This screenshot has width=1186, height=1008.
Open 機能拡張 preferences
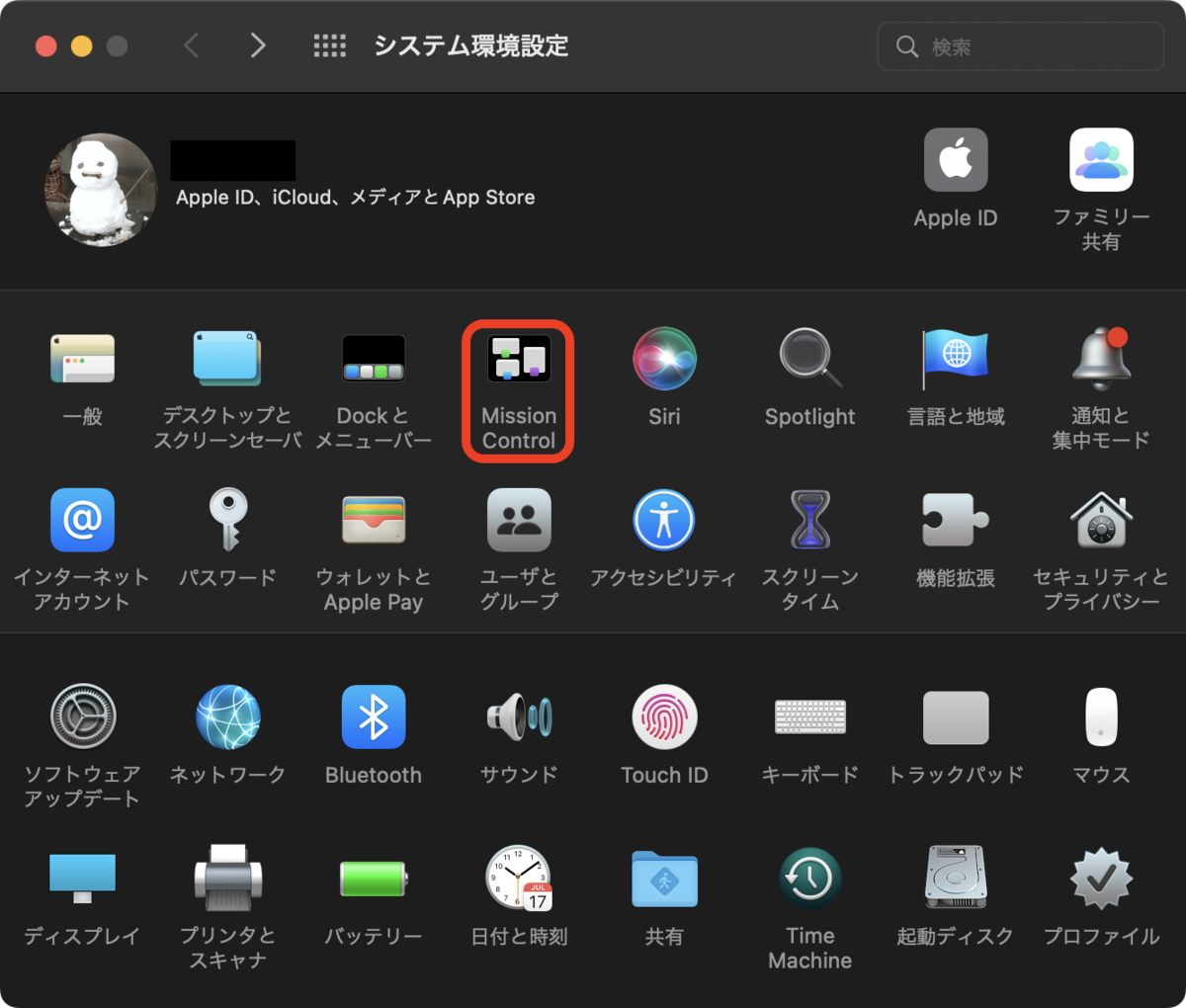[x=956, y=520]
